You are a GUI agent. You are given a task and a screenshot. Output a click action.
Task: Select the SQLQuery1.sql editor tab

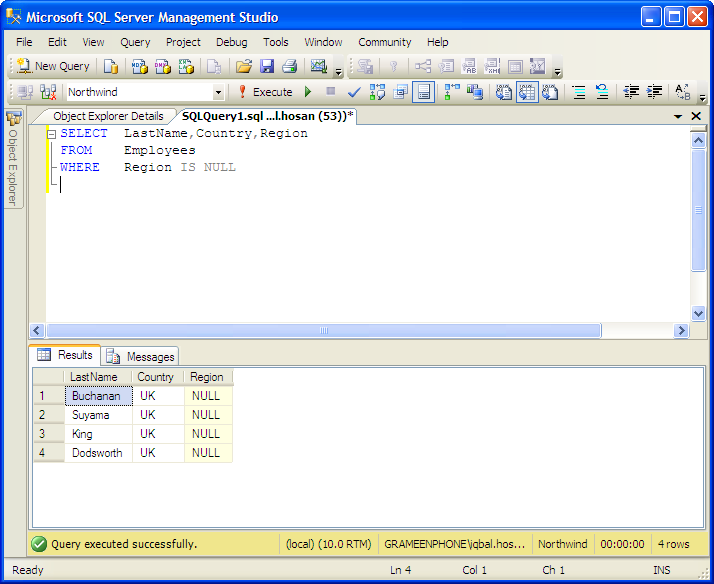tap(267, 117)
